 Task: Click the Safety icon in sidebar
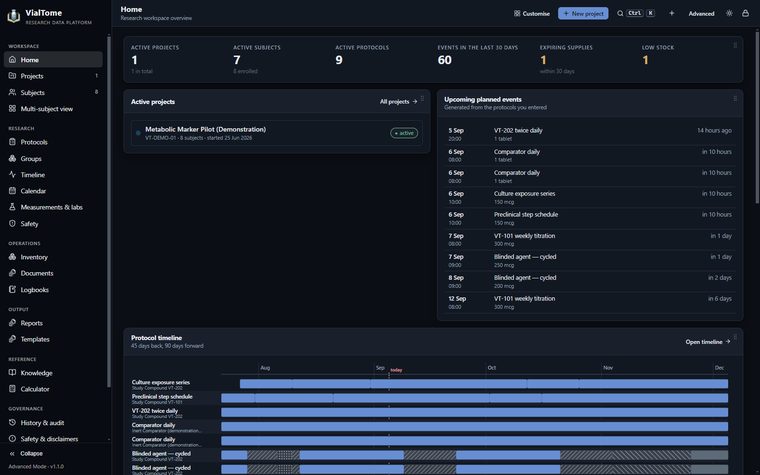[x=13, y=223]
